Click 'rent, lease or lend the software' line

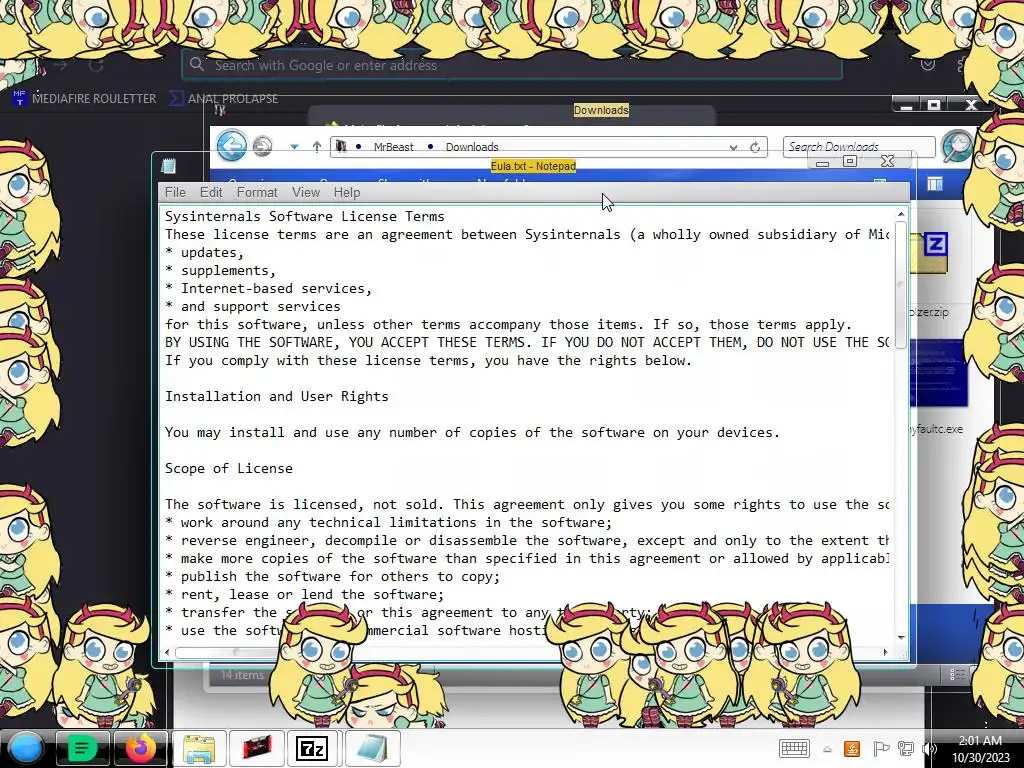click(304, 594)
